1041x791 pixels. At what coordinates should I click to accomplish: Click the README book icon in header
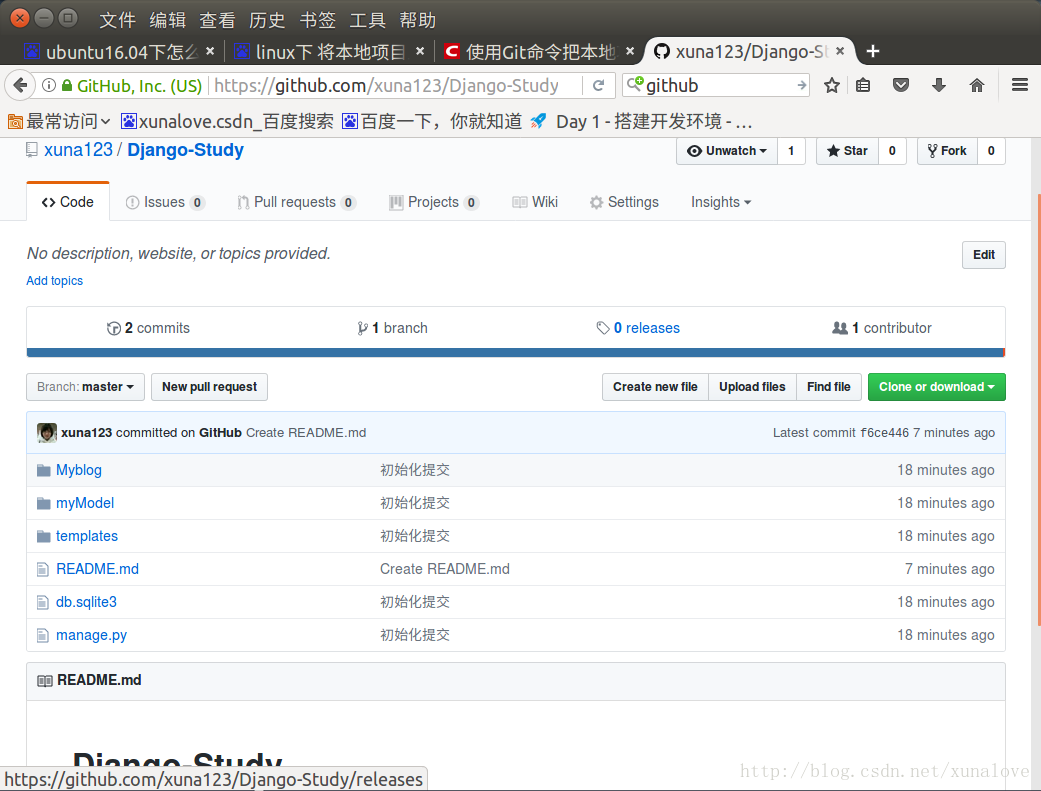tap(44, 681)
